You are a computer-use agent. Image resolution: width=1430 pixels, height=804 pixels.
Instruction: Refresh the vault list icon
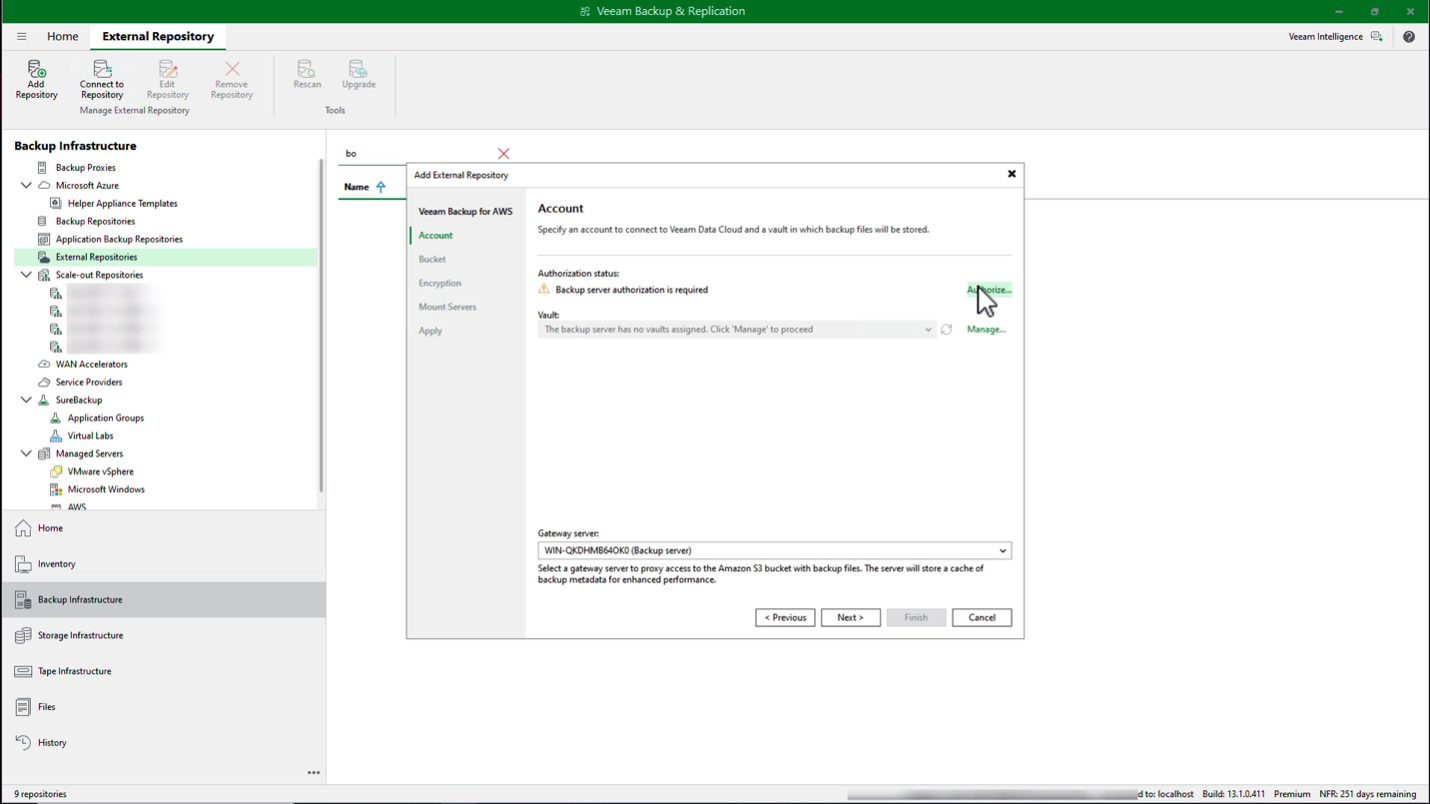(x=946, y=329)
